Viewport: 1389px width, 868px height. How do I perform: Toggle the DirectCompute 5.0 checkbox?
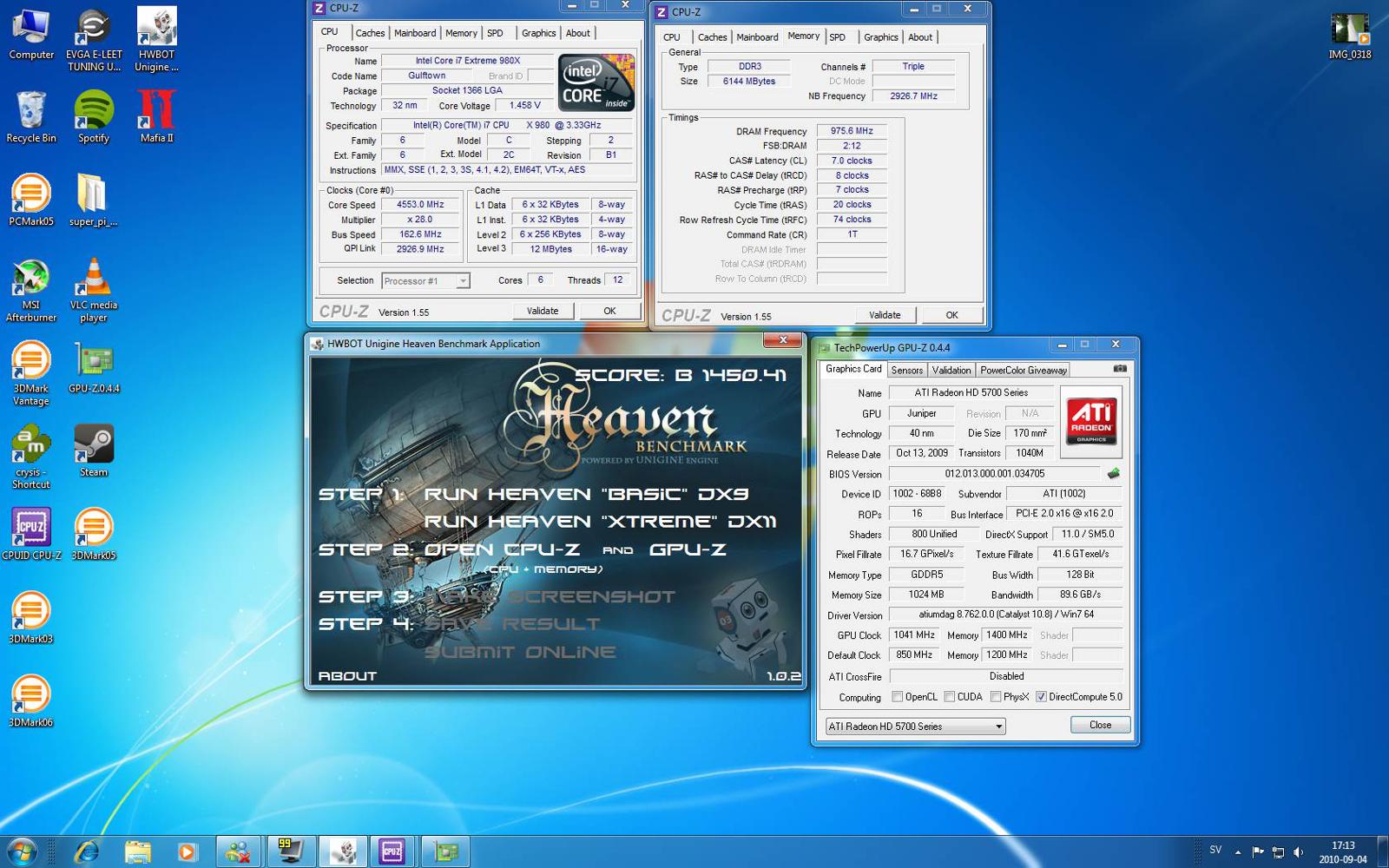click(x=1041, y=697)
